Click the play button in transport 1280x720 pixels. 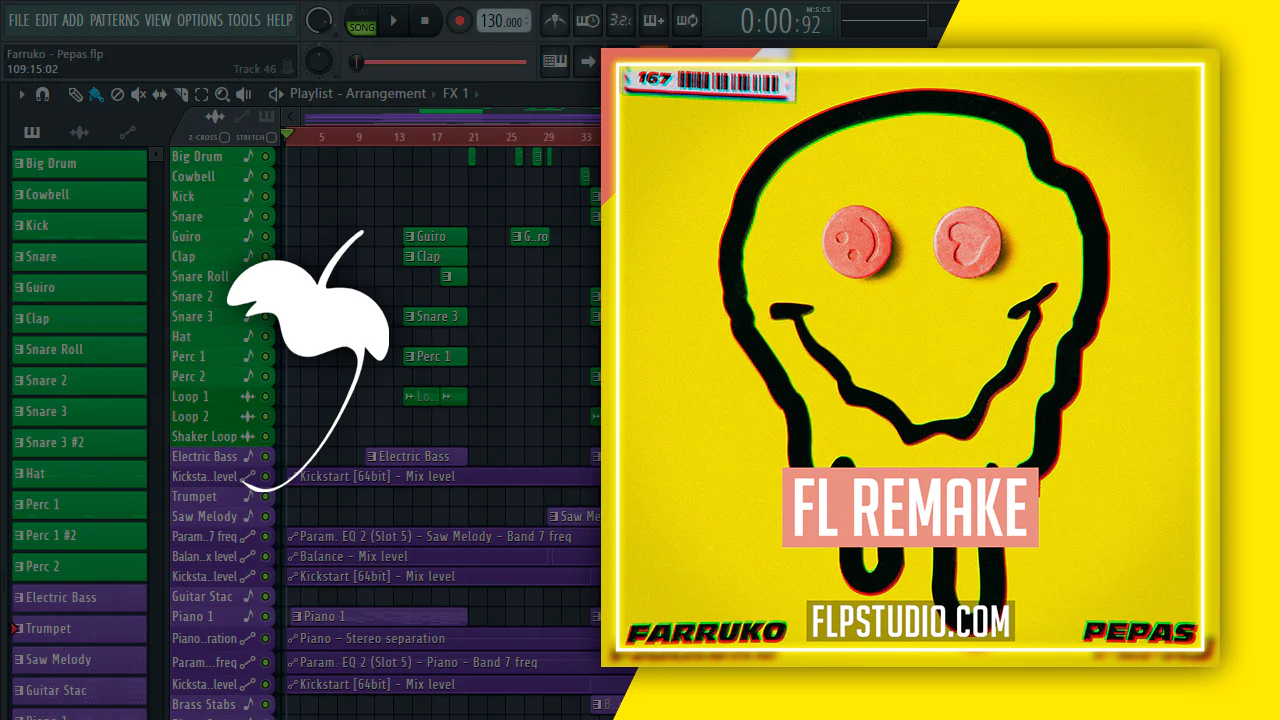393,20
